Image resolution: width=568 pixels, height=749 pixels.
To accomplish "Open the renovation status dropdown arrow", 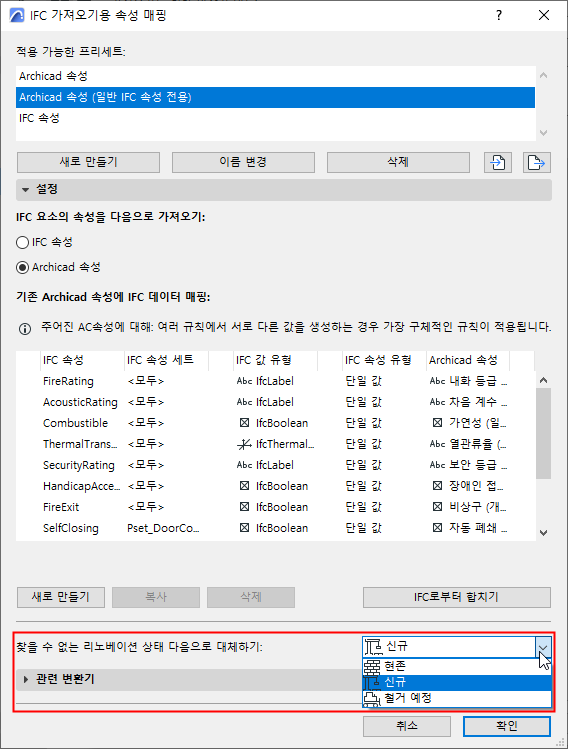I will pos(543,647).
